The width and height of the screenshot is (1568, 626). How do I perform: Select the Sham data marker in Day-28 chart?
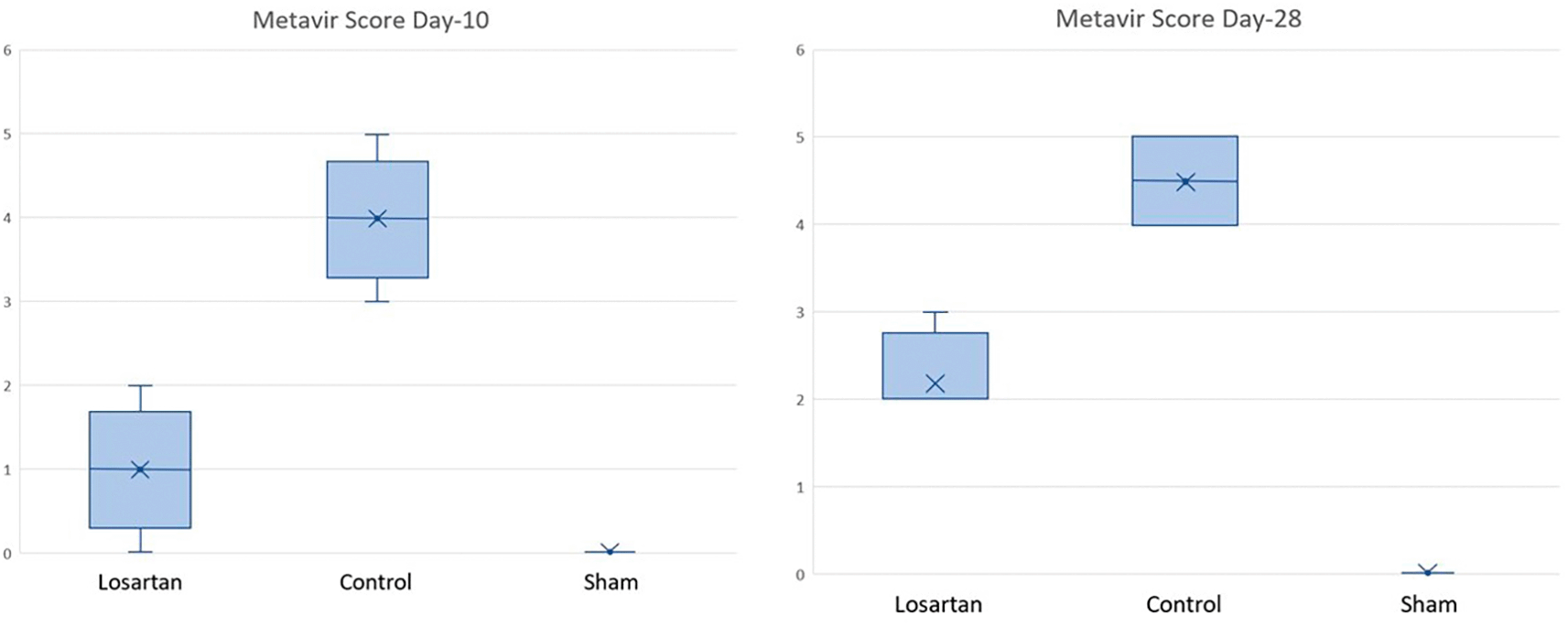coord(1427,571)
